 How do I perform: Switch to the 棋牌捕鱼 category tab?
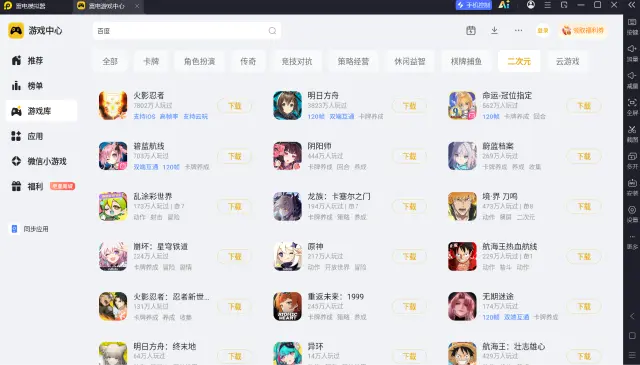(x=466, y=61)
